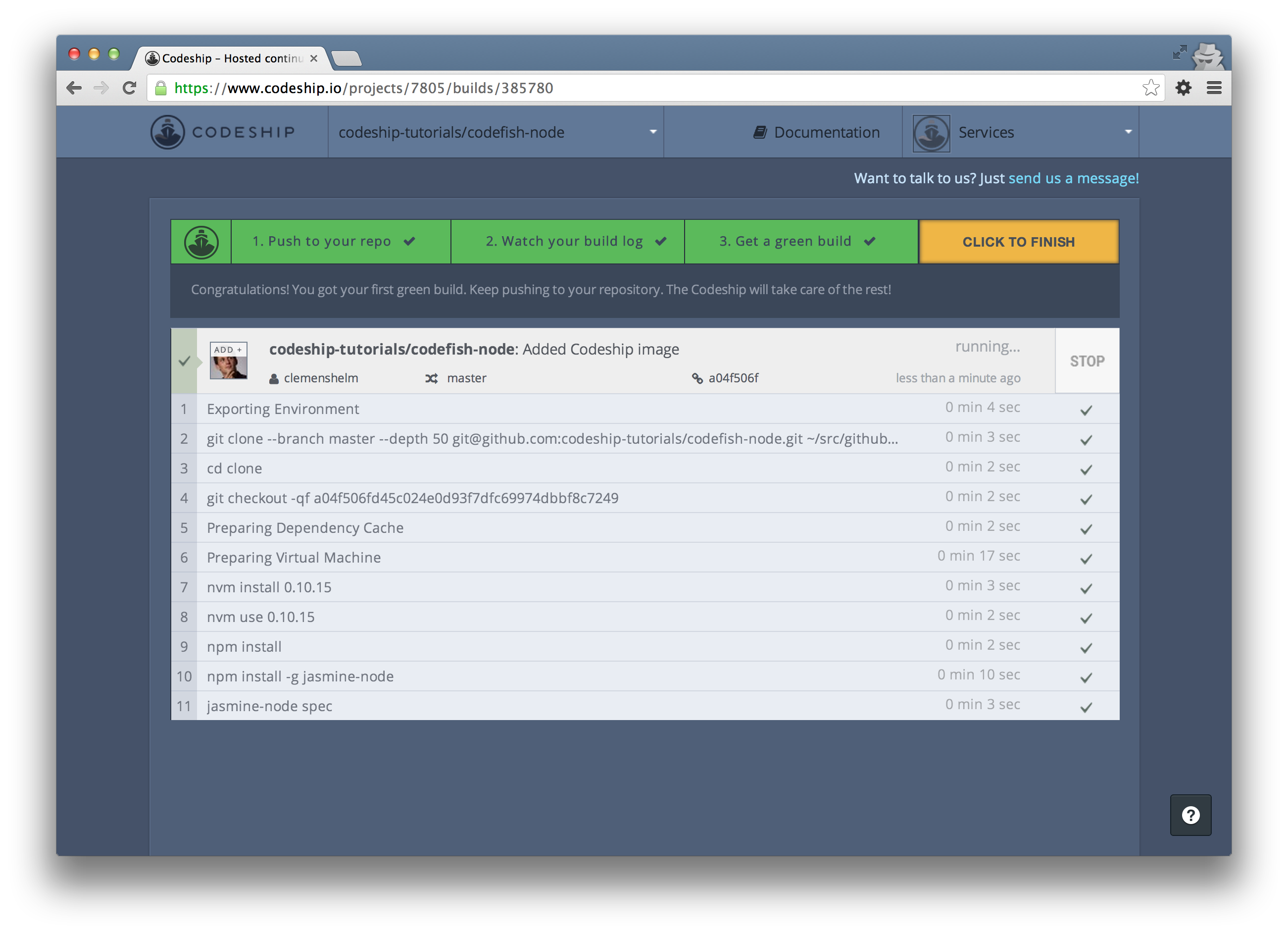The height and width of the screenshot is (934, 1288).
Task: Click the send us a message link
Action: (1073, 178)
